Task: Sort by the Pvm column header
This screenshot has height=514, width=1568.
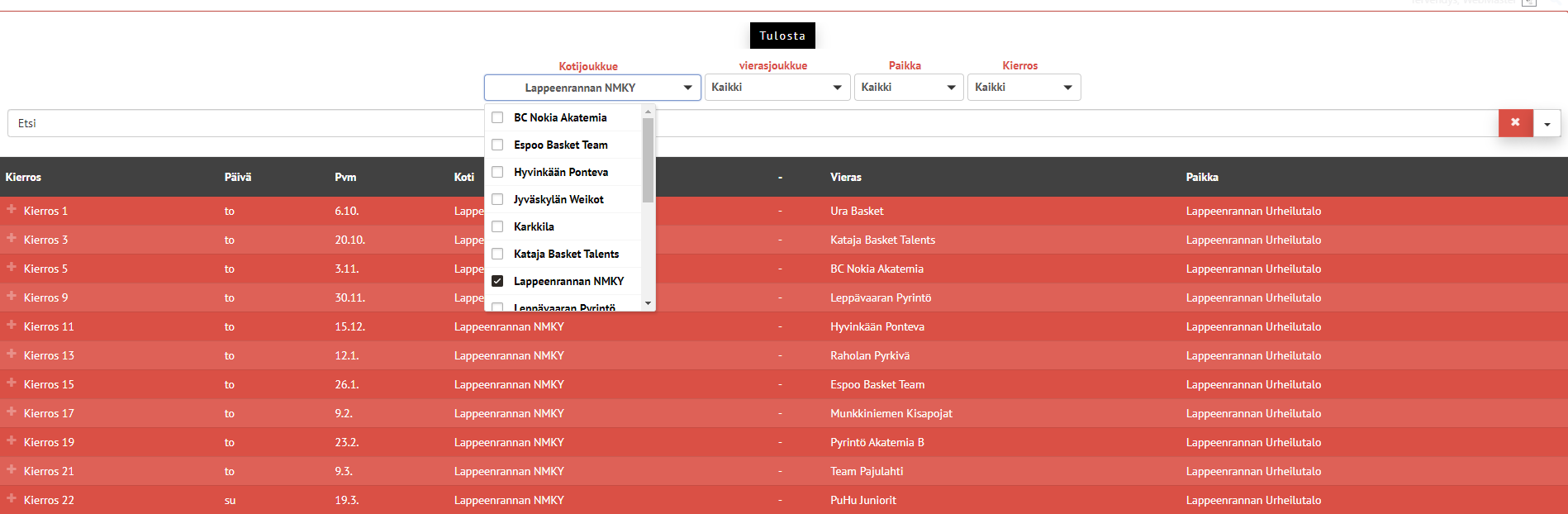Action: point(345,177)
